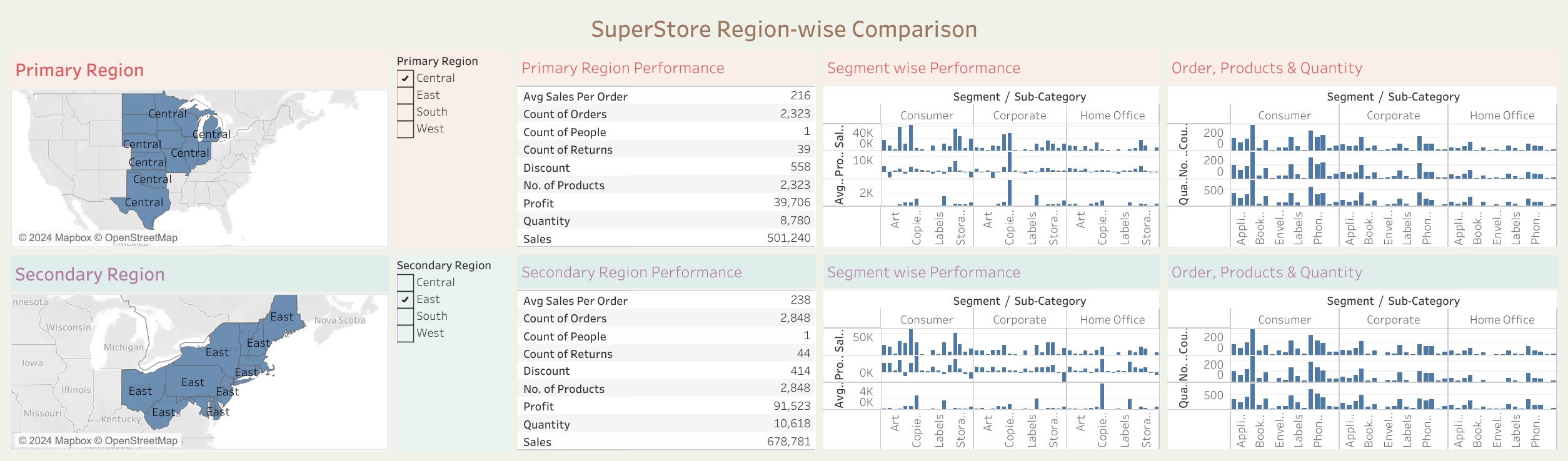Check Central in the Secondary Region filter
1568x461 pixels.
click(x=405, y=283)
